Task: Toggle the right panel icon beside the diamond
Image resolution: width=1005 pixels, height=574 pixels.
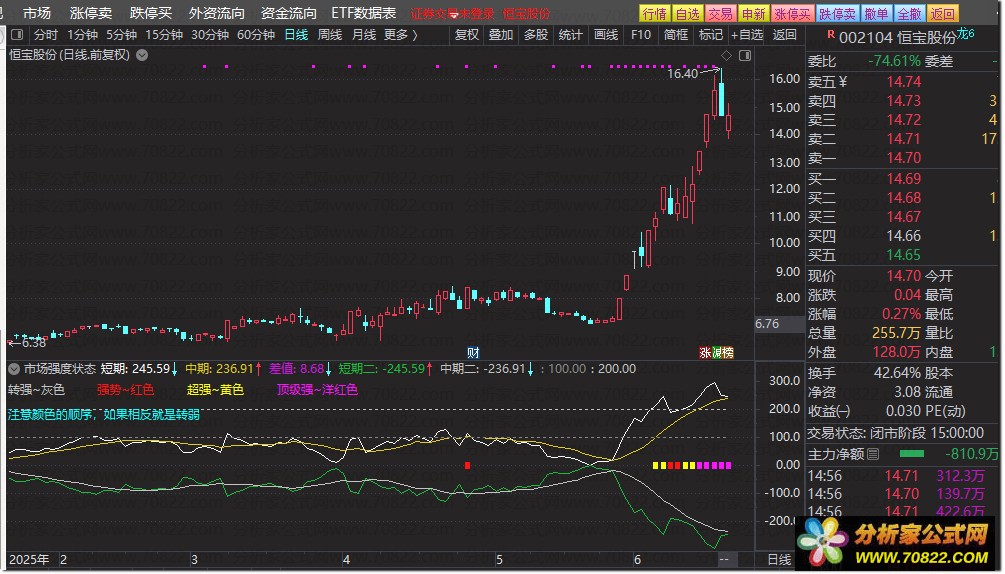Action: point(745,56)
